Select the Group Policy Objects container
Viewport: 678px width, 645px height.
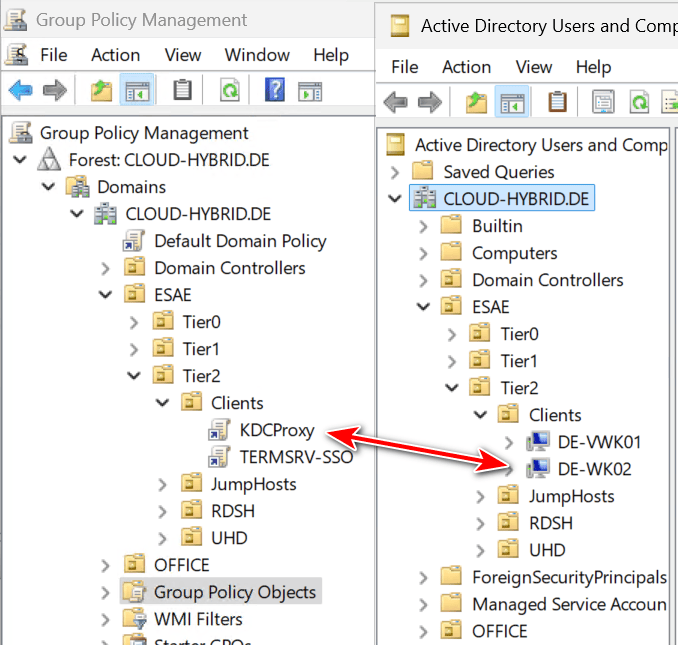234,592
